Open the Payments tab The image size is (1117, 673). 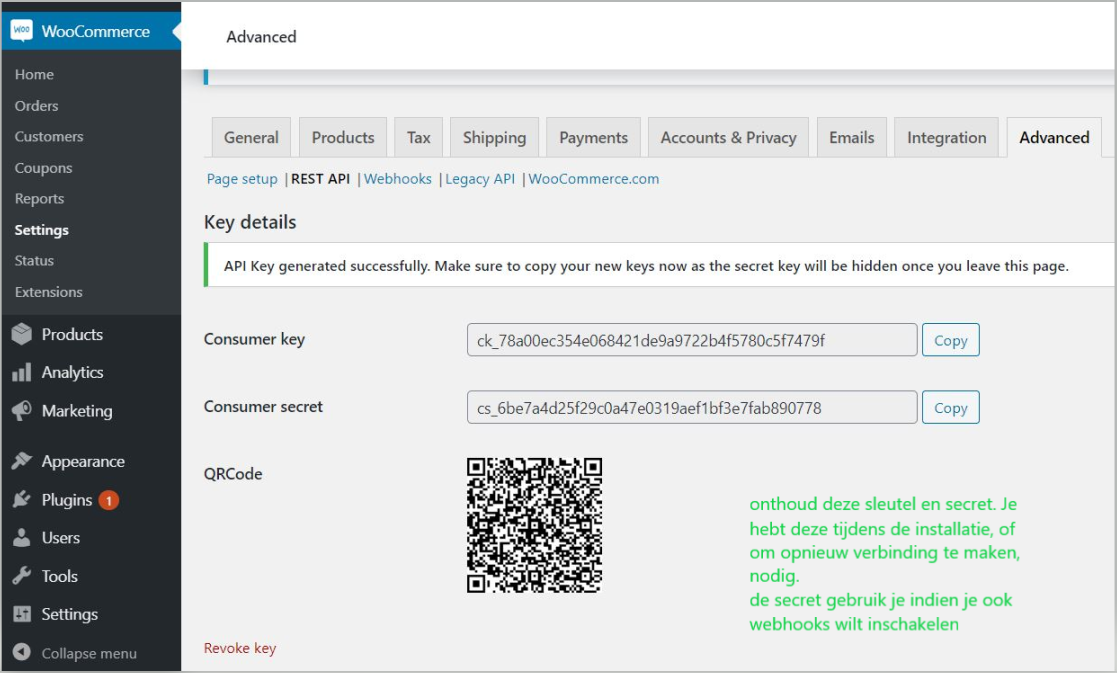(593, 137)
